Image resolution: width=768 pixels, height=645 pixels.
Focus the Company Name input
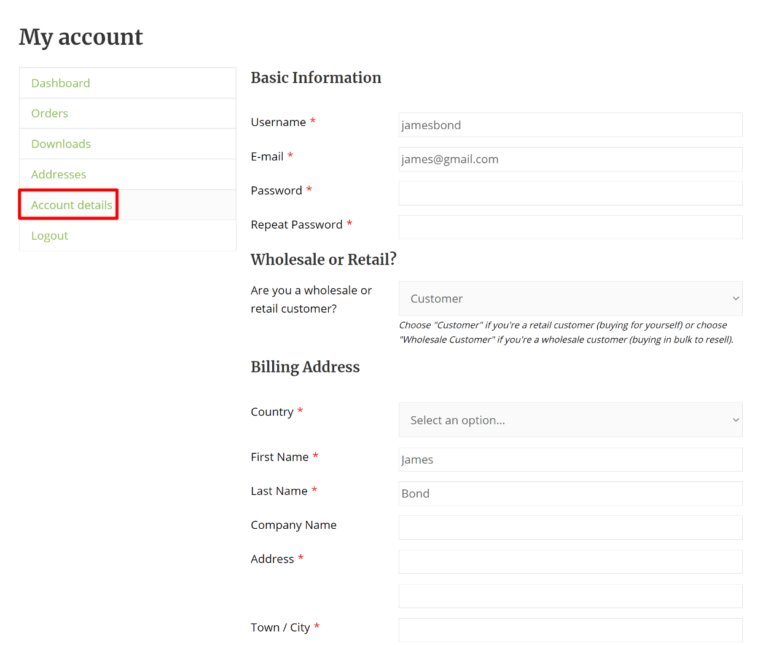click(570, 527)
